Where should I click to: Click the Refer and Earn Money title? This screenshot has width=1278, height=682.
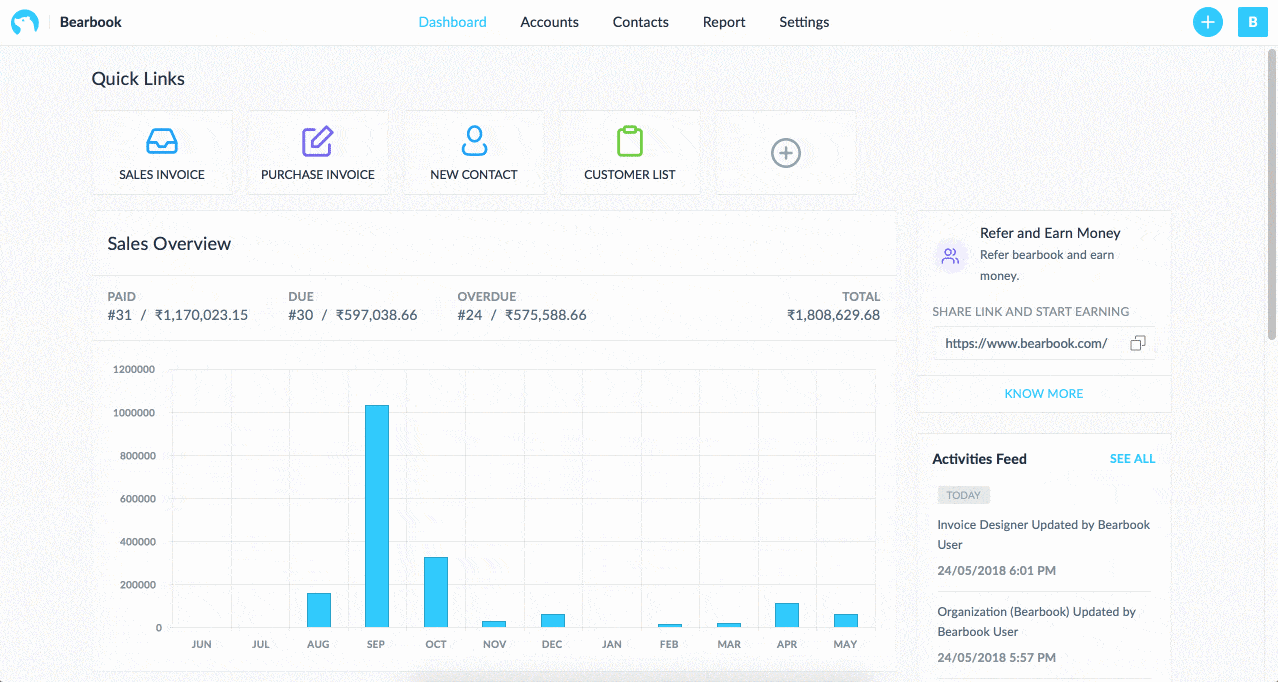(x=1050, y=233)
